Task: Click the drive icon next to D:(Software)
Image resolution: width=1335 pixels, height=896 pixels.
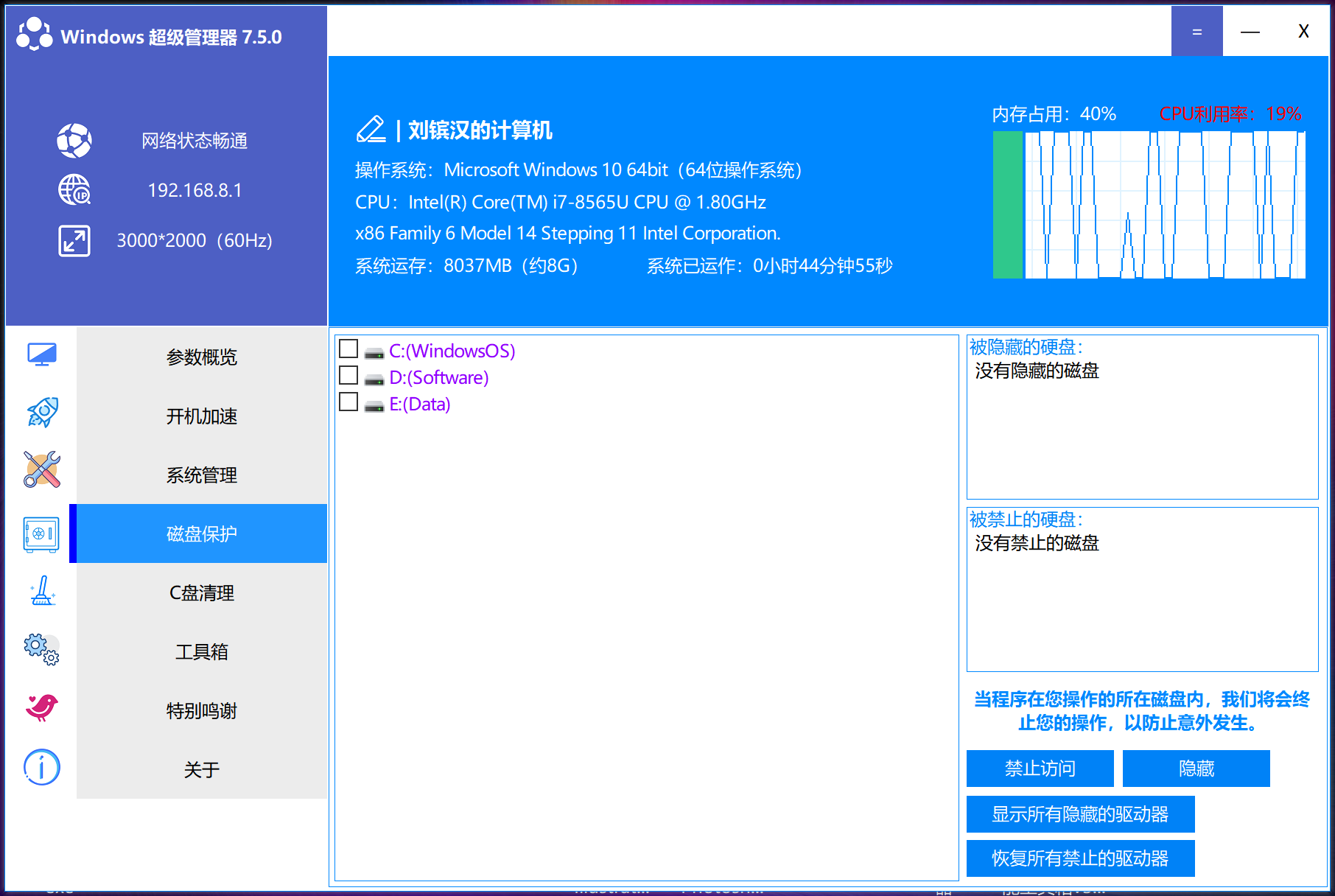Action: click(374, 380)
